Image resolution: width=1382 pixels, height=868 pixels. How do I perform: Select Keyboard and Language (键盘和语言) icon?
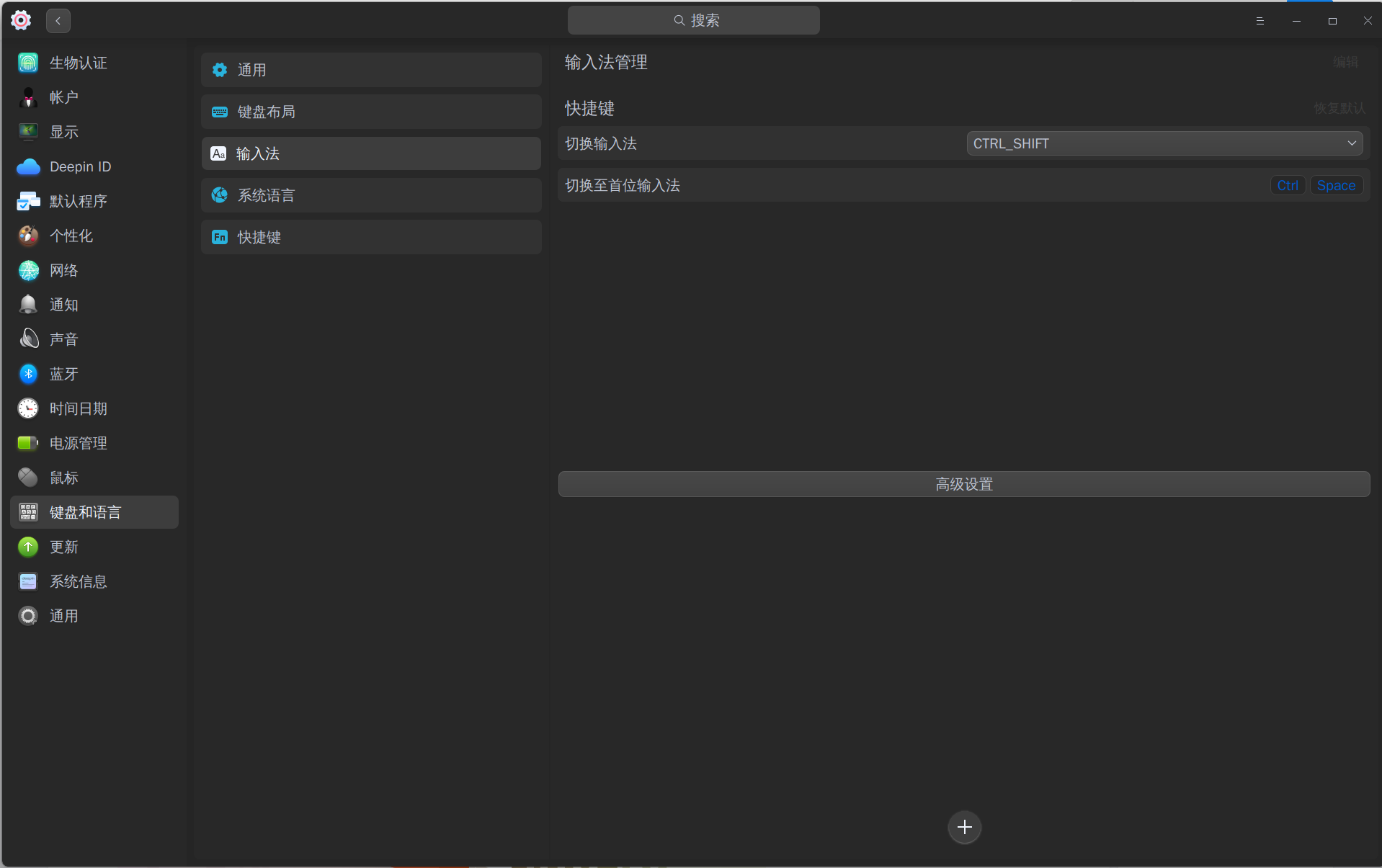coord(28,512)
